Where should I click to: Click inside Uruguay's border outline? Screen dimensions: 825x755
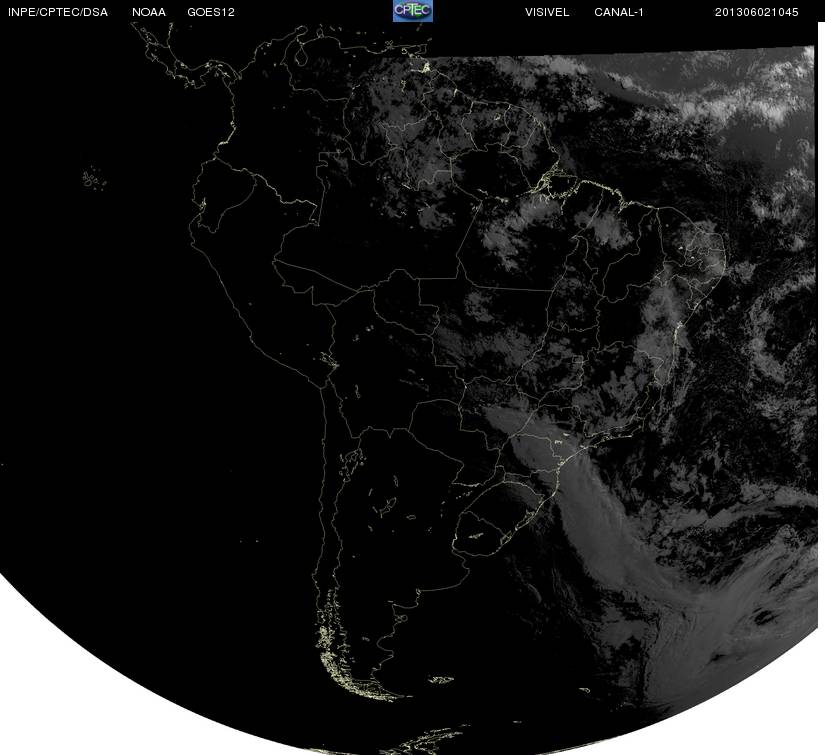click(479, 531)
